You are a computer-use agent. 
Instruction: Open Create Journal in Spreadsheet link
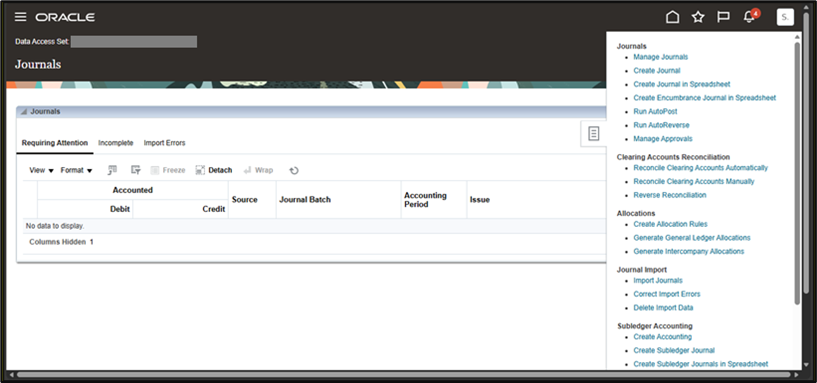pyautogui.click(x=682, y=84)
